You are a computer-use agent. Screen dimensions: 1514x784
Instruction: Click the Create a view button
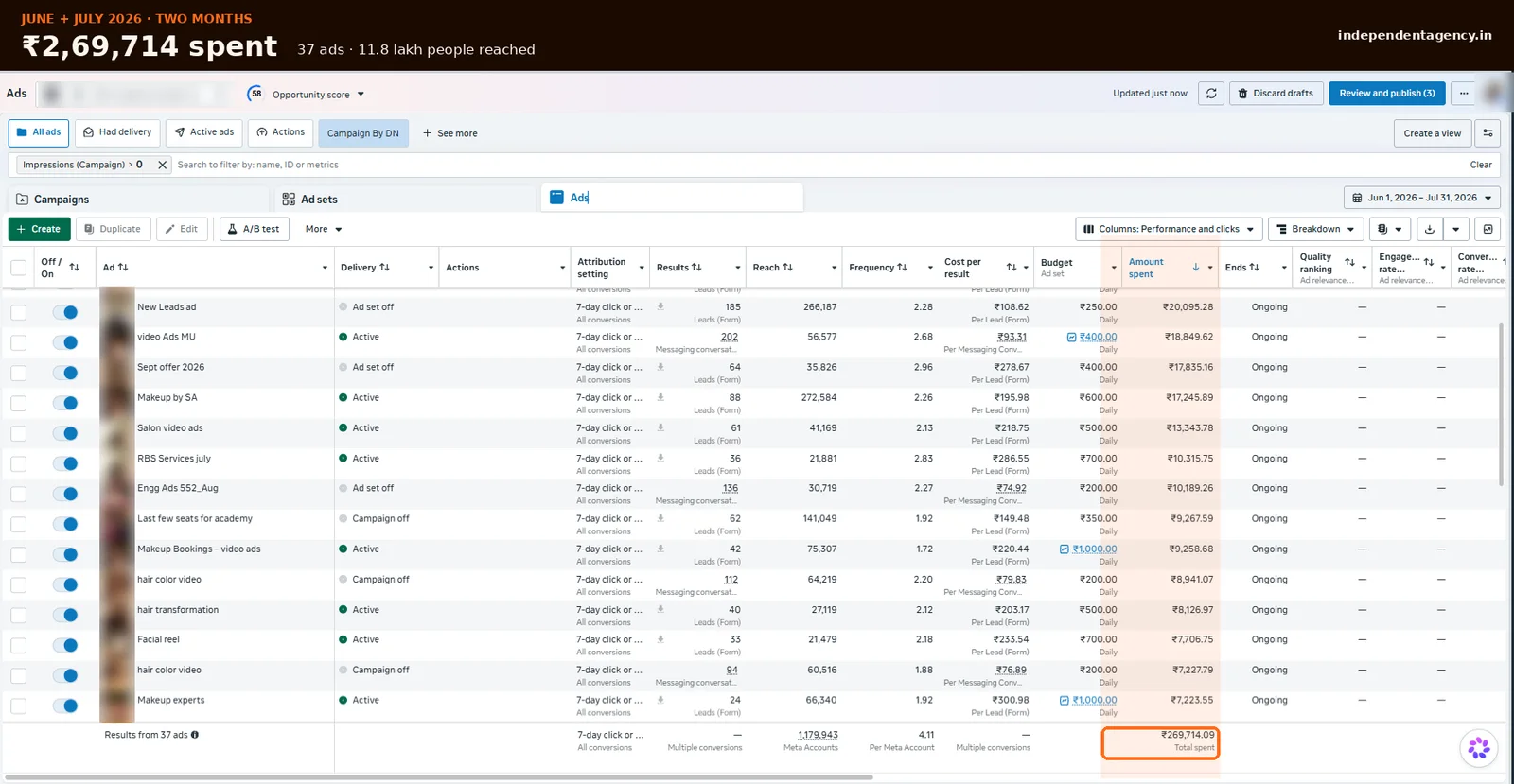pyautogui.click(x=1433, y=133)
